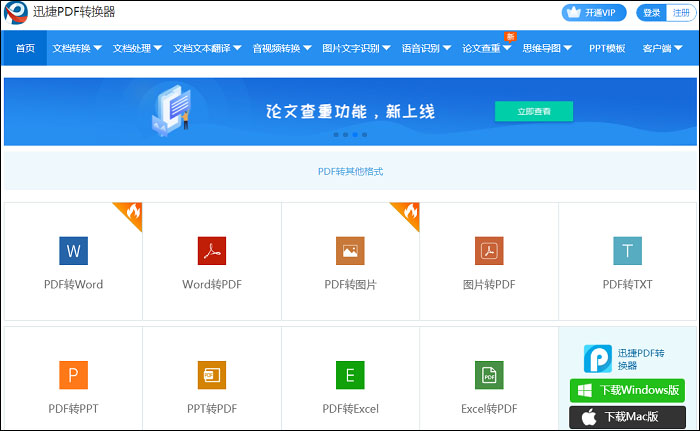Click the flame badge on the PDF转图片 card
This screenshot has width=700, height=431.
(x=409, y=213)
